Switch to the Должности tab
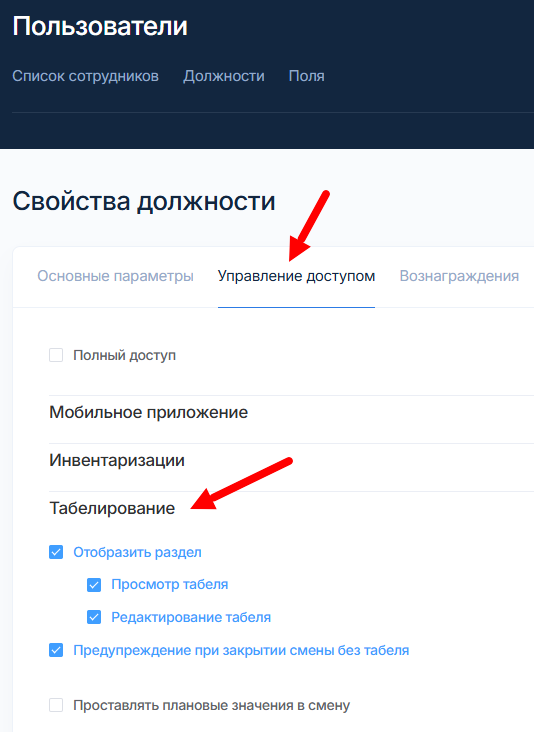534x732 pixels. [224, 76]
